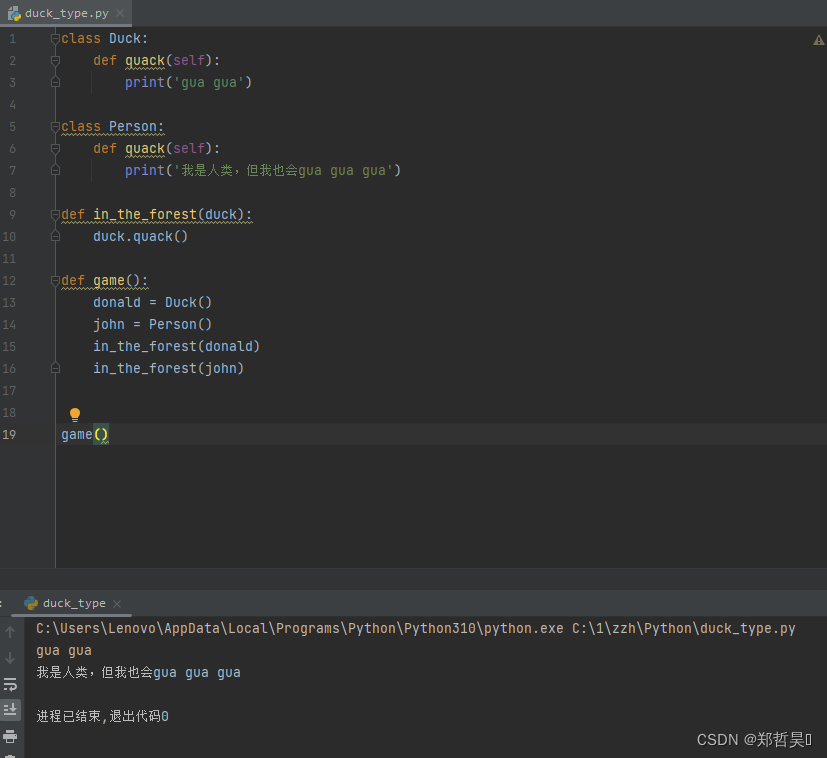Click the inspection warning triangle above the editor
This screenshot has width=827, height=758.
pyautogui.click(x=818, y=39)
